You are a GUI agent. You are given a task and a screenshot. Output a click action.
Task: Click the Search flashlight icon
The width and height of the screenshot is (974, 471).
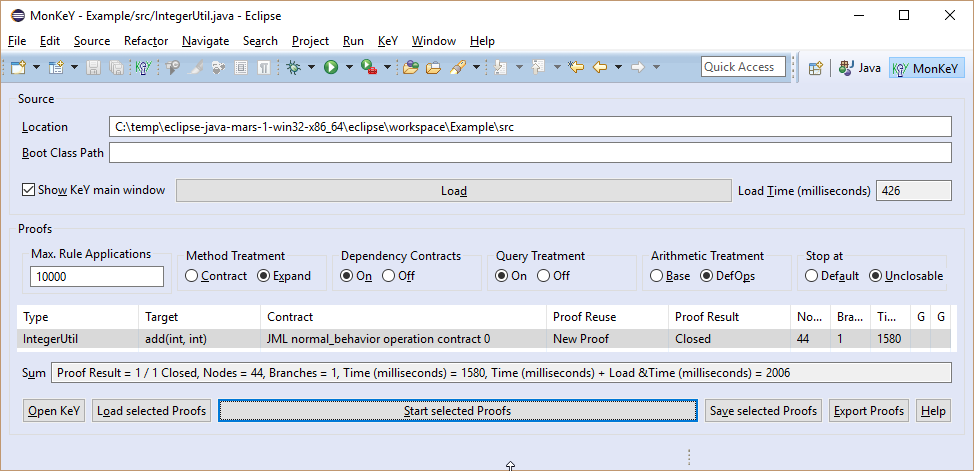pos(458,67)
